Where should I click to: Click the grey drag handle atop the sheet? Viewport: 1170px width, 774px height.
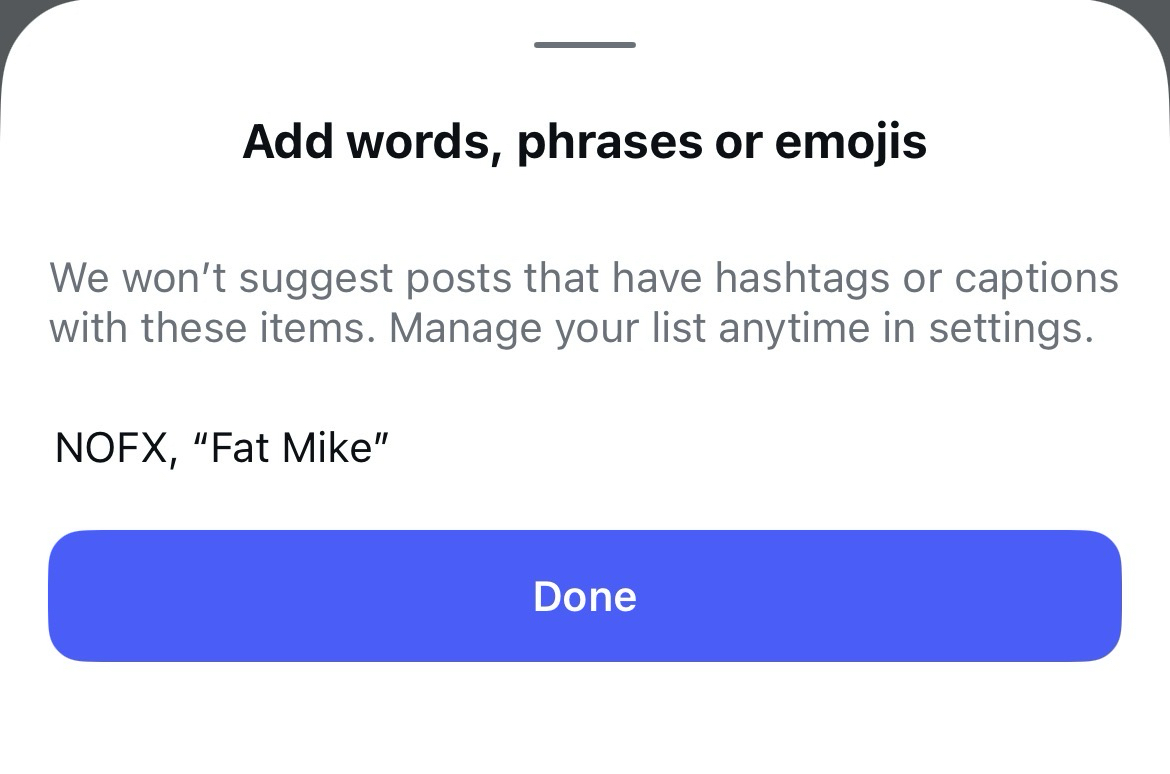585,45
